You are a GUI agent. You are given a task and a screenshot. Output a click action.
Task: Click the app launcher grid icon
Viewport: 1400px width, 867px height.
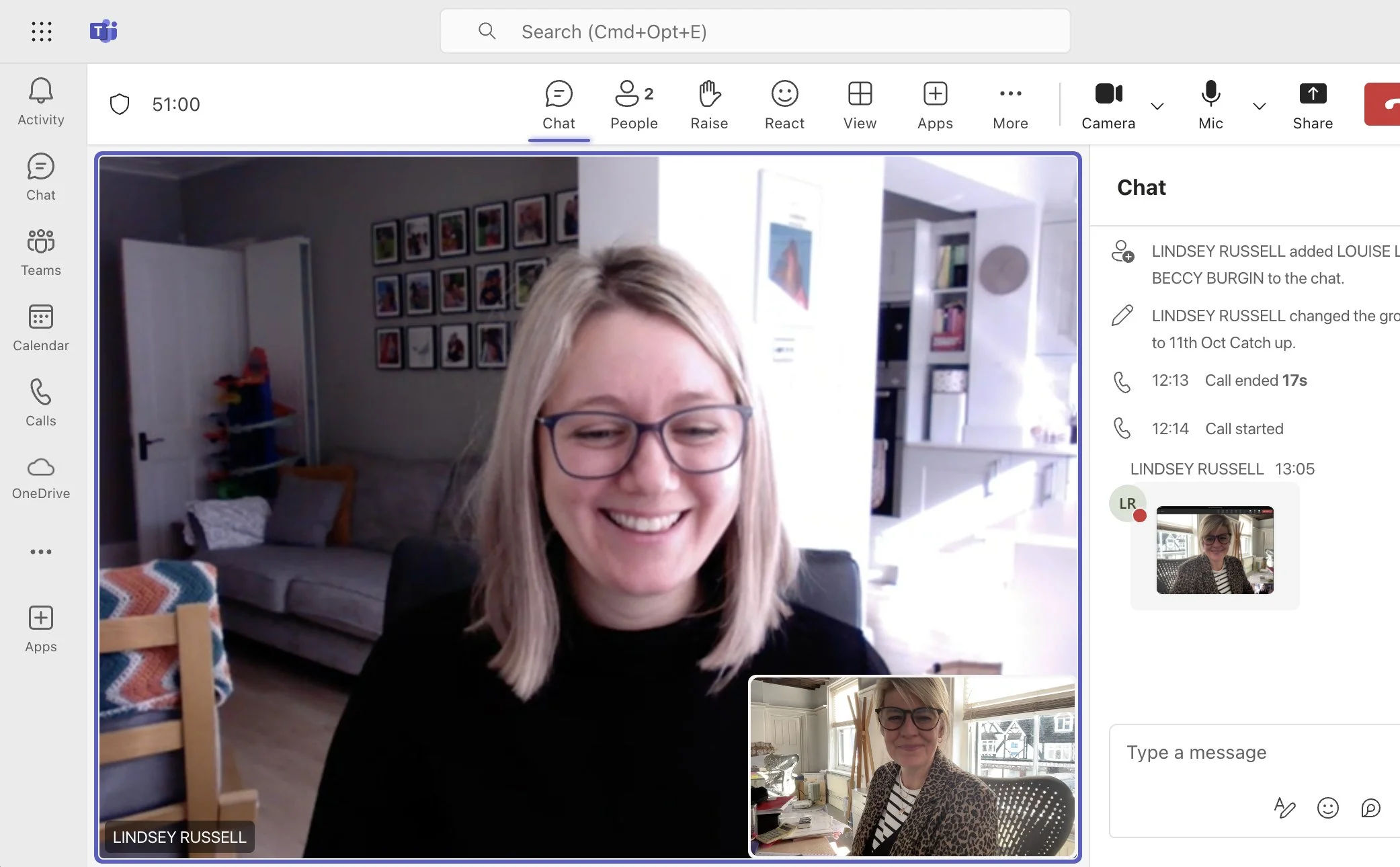coord(41,31)
